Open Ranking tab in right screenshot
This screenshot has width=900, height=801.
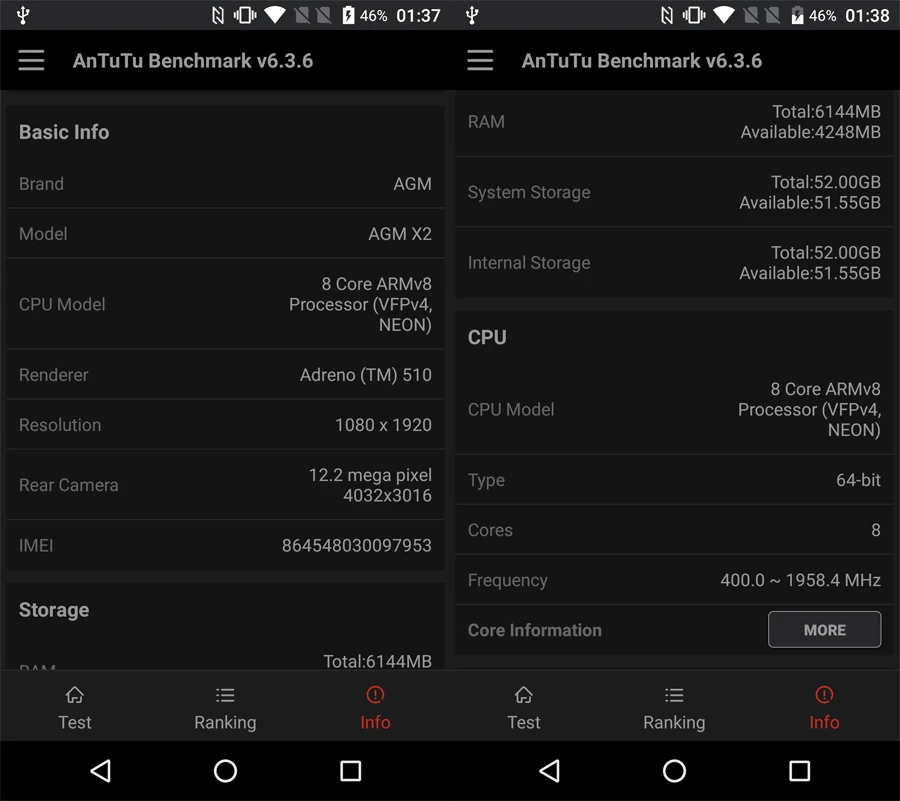674,707
